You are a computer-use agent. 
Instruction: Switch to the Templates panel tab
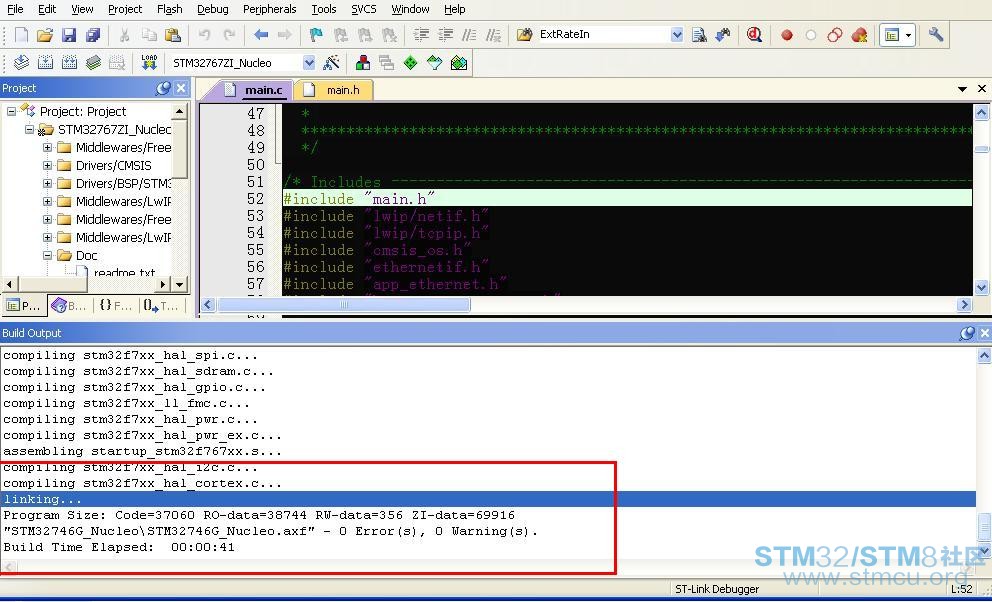[x=161, y=306]
